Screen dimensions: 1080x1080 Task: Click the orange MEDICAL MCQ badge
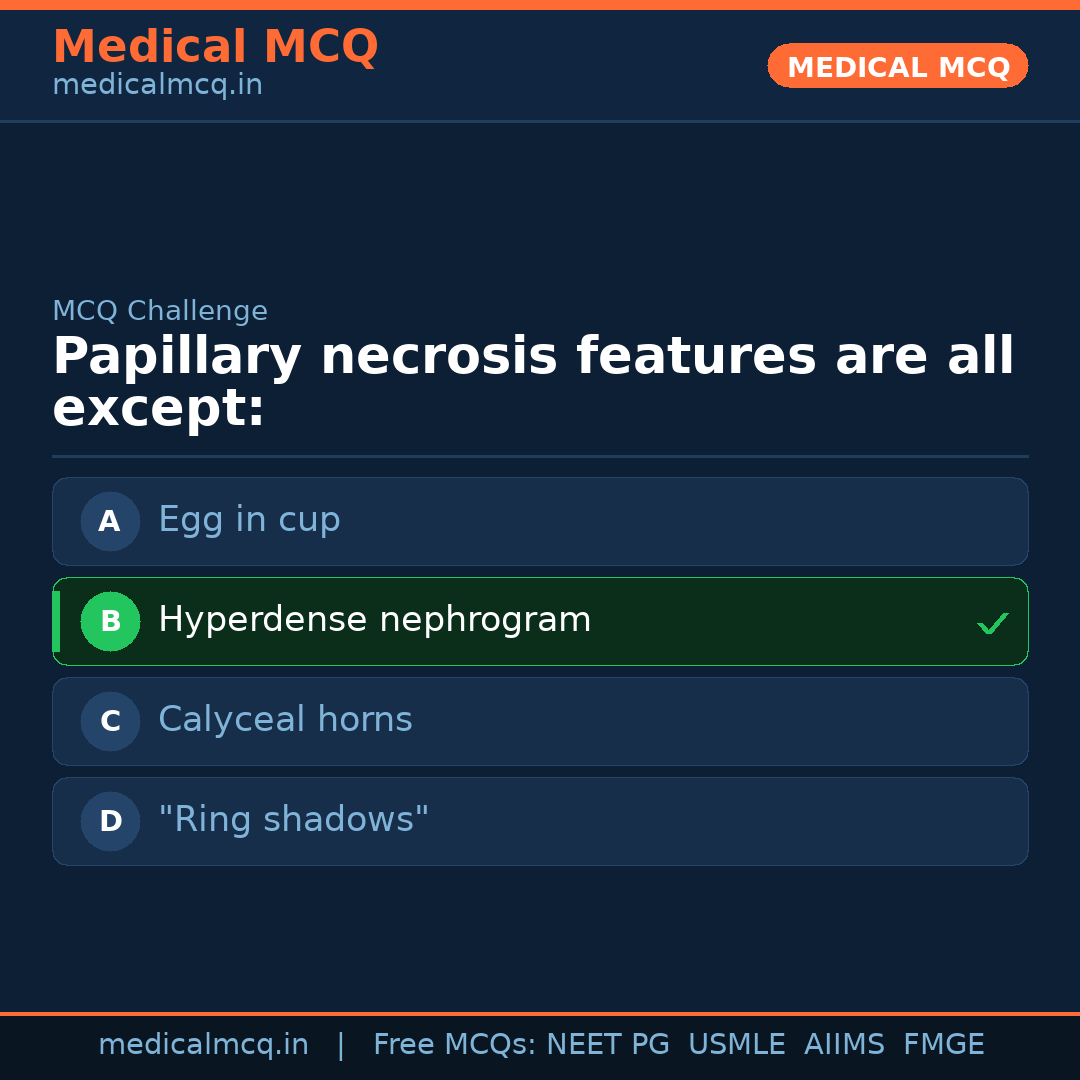tap(897, 66)
